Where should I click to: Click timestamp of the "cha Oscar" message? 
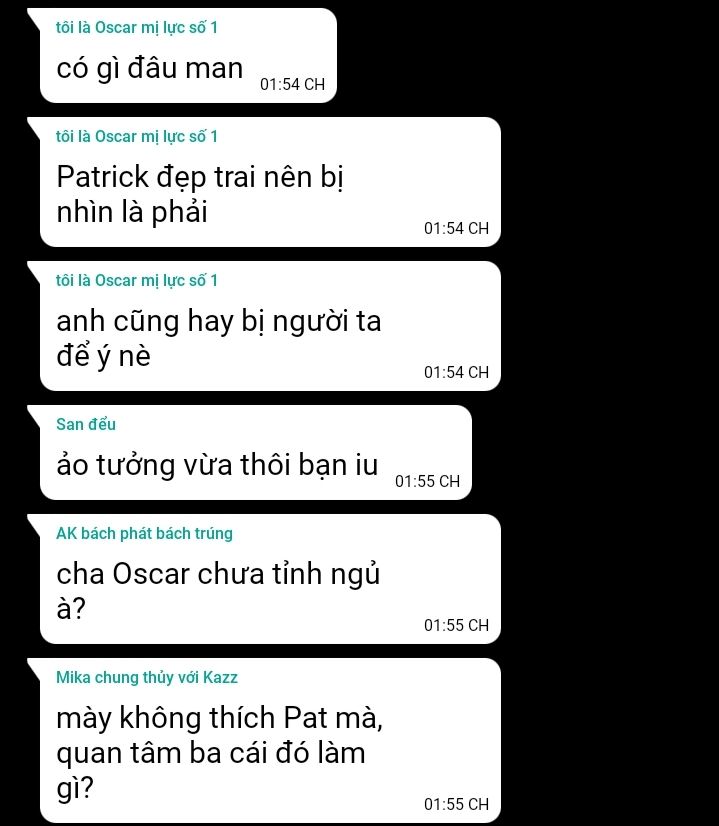456,625
